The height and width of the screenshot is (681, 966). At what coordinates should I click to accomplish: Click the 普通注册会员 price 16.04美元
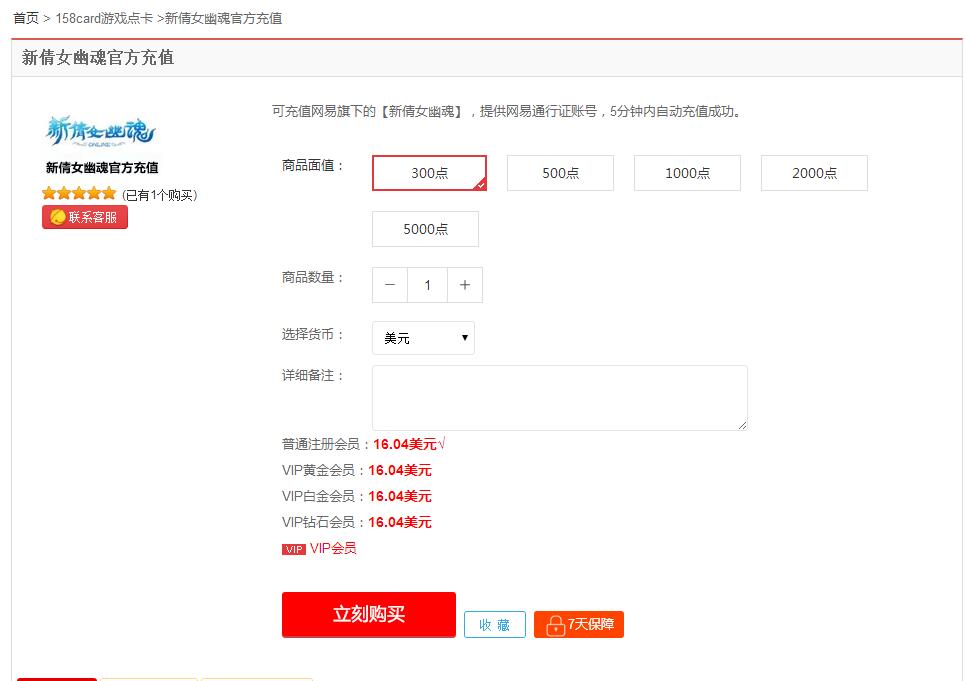[405, 444]
